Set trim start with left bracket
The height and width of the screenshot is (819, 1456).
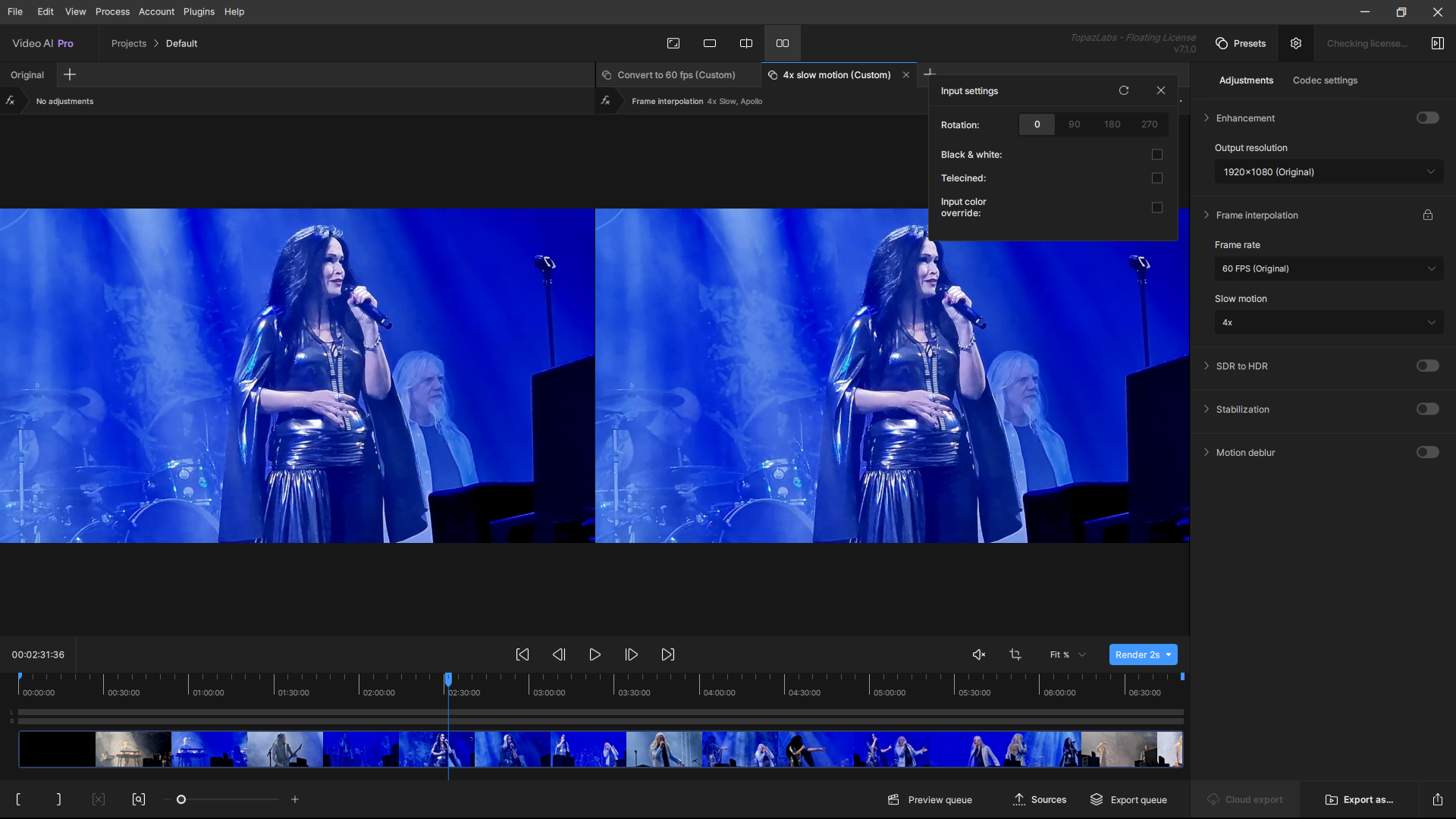tap(18, 799)
